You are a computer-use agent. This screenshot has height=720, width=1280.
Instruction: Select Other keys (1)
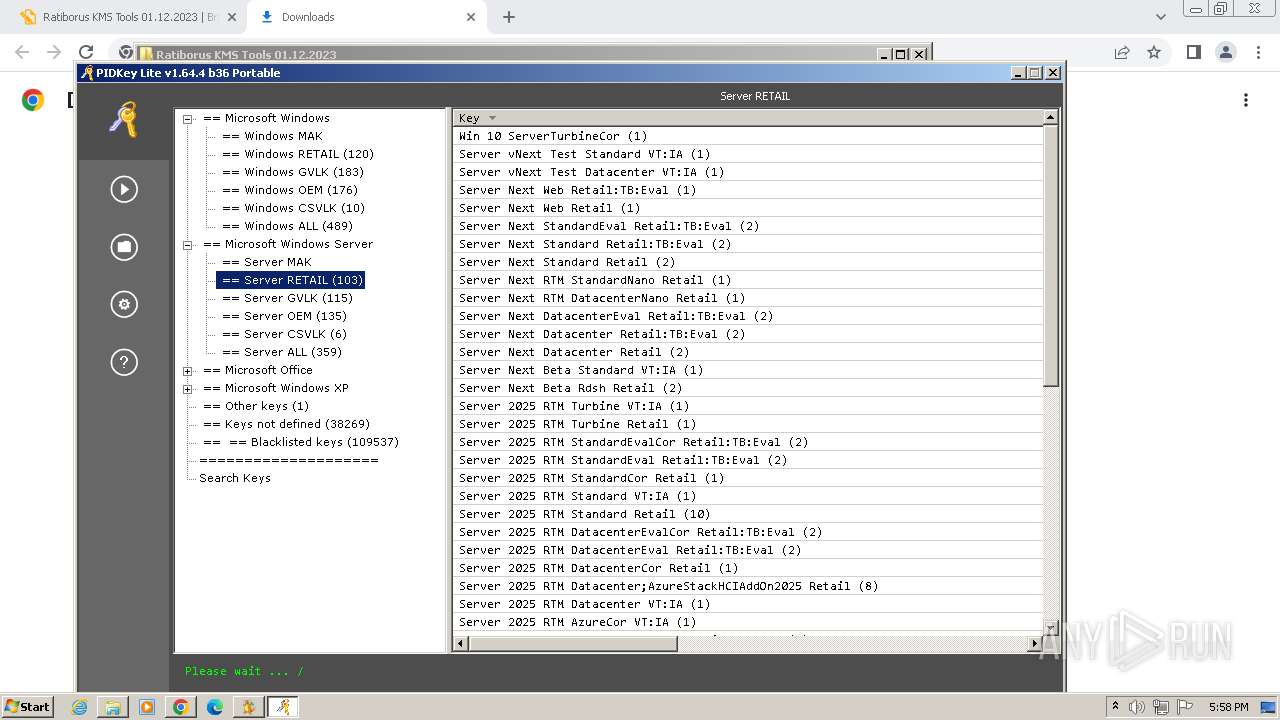tap(256, 406)
